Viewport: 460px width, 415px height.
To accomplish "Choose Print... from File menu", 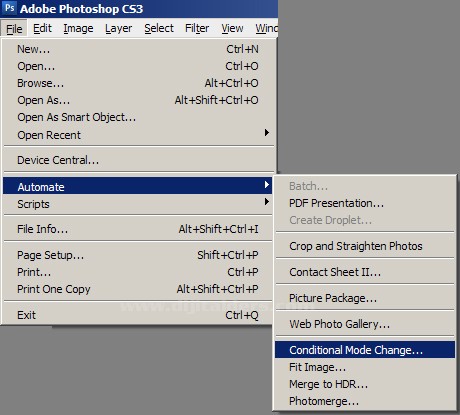I will pos(138,272).
